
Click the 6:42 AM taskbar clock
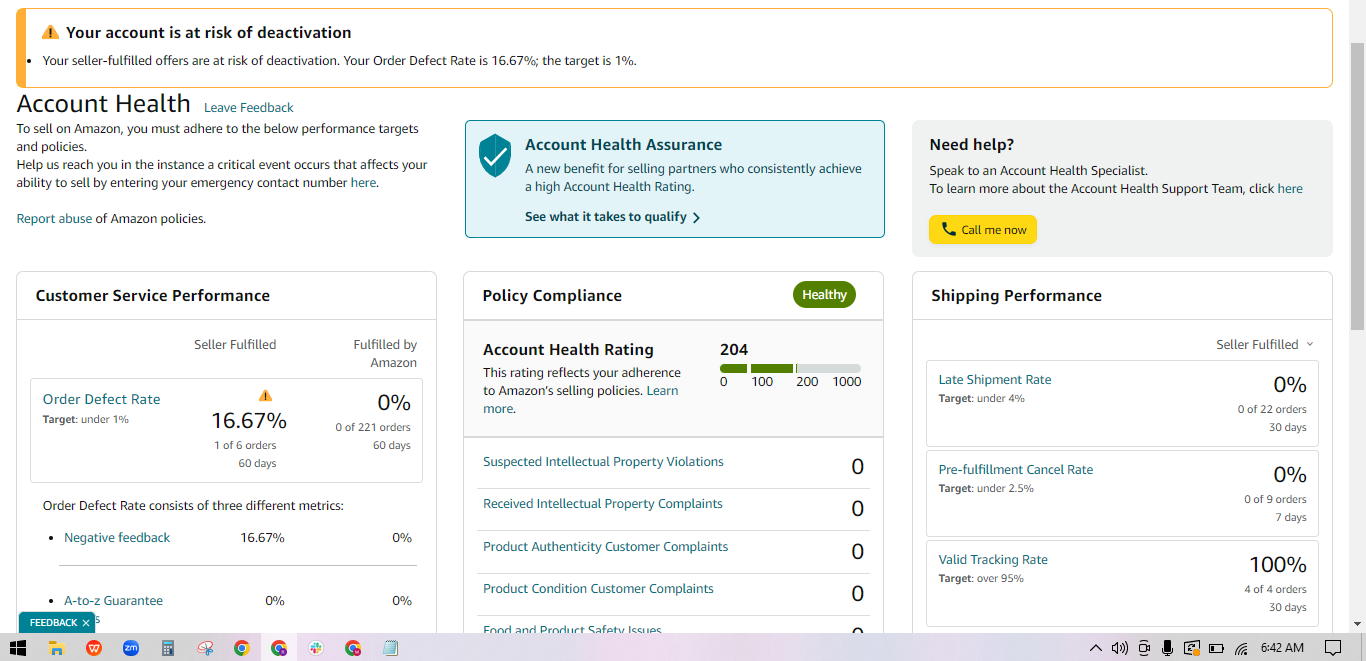click(x=1283, y=648)
